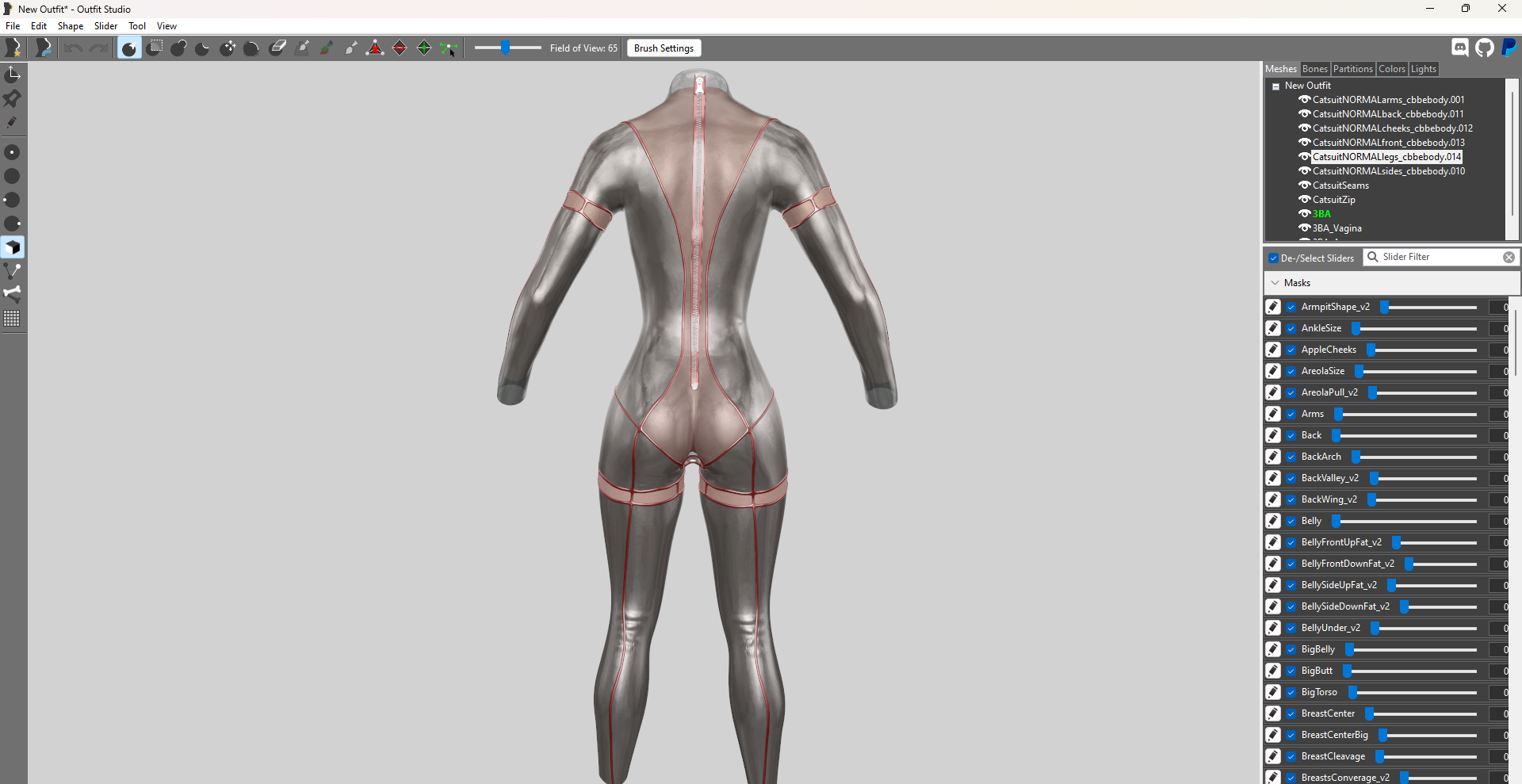Select the Move brush with arrows
Image resolution: width=1522 pixels, height=784 pixels.
[228, 48]
